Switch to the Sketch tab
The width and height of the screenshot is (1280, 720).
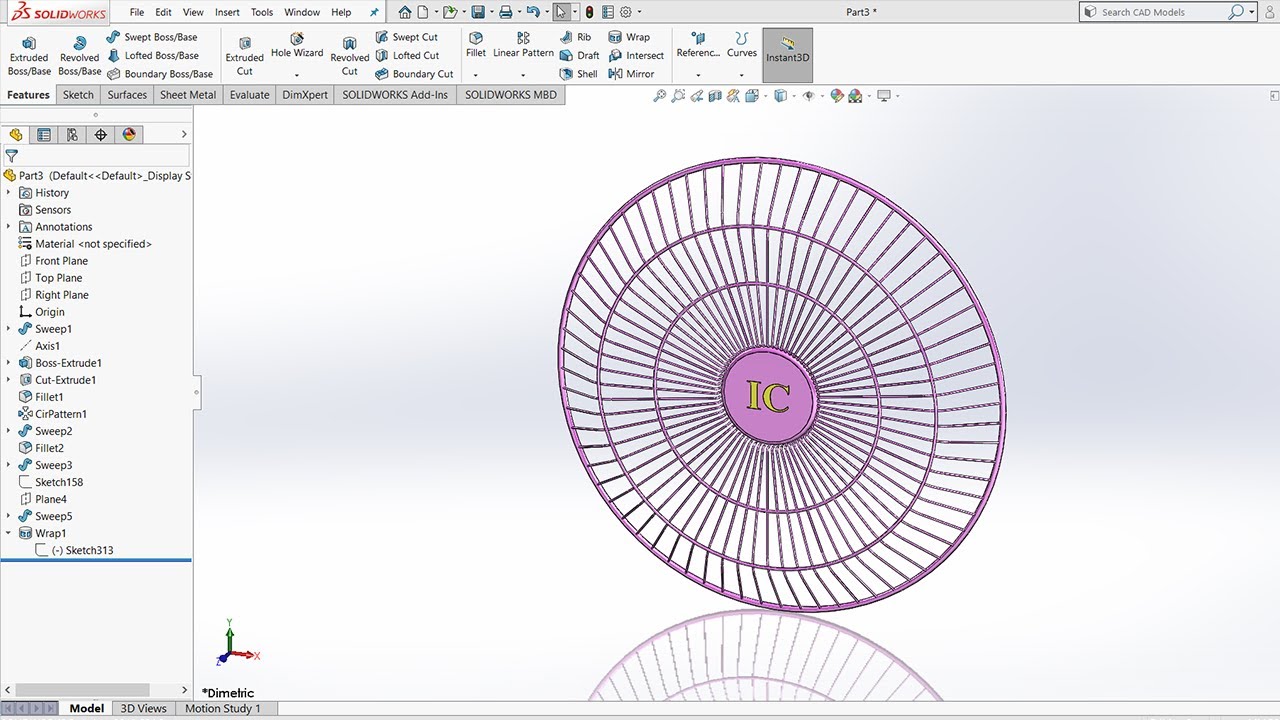click(78, 95)
